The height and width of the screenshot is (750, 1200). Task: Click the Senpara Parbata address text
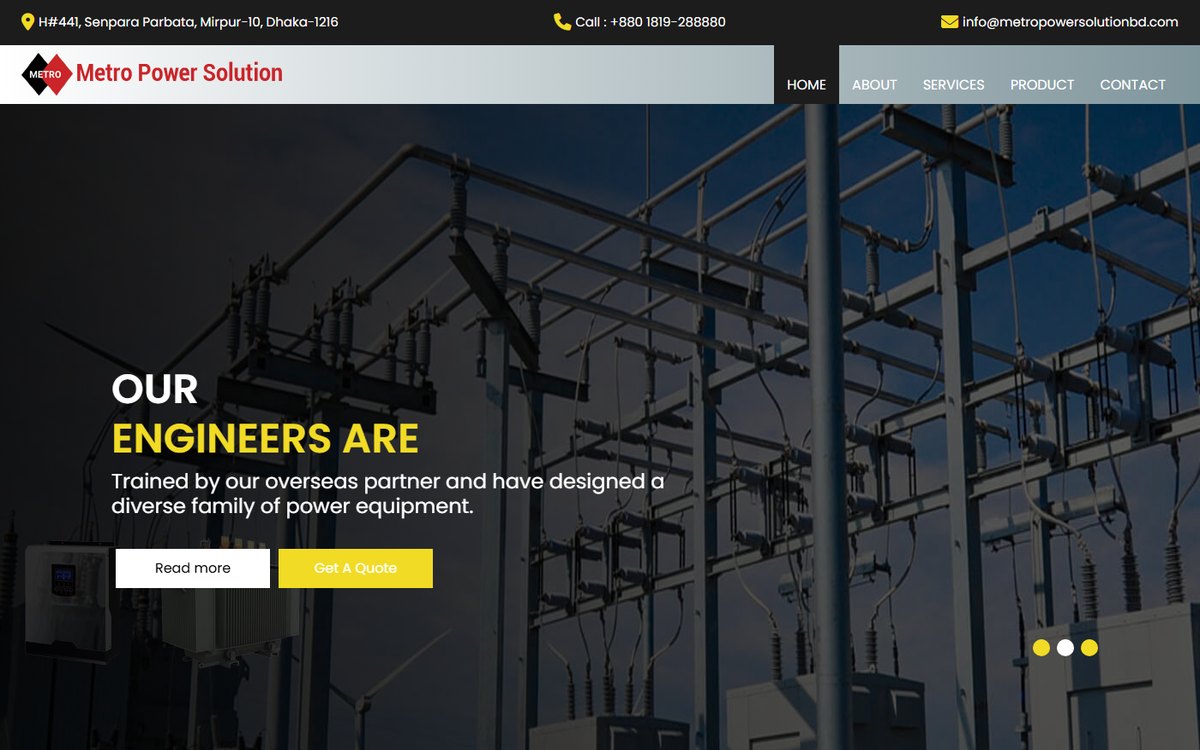pos(188,22)
